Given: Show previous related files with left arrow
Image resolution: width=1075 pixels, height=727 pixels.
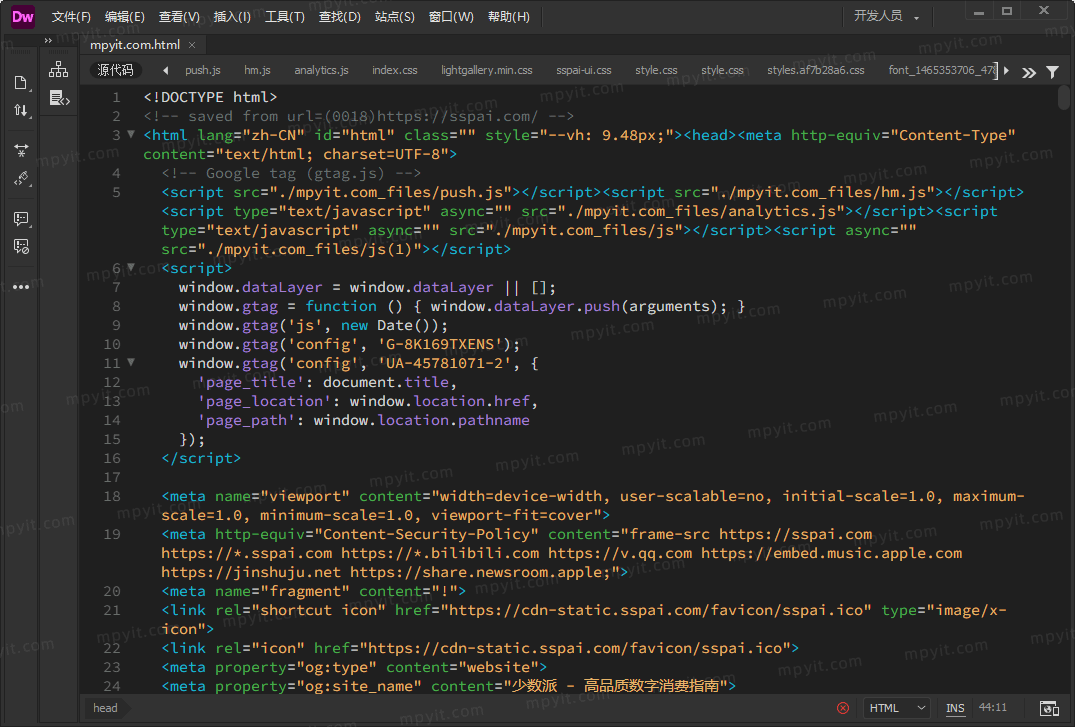Looking at the screenshot, I should (165, 70).
